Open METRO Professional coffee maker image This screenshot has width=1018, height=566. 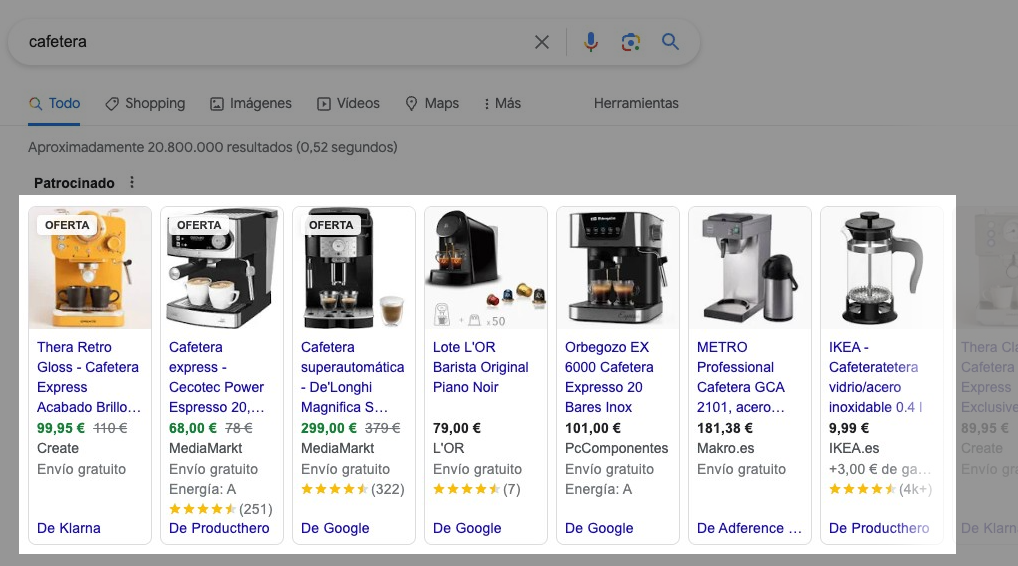pos(750,268)
